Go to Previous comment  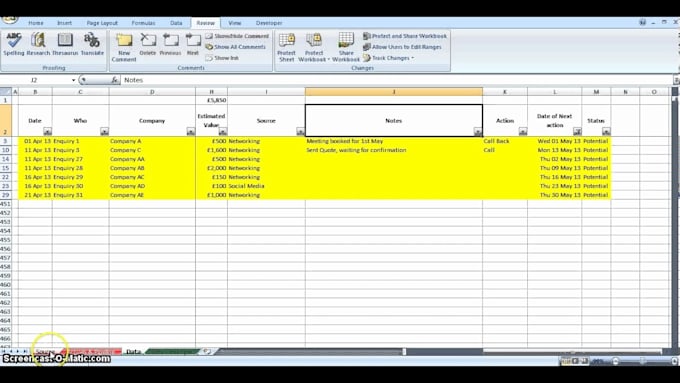170,44
